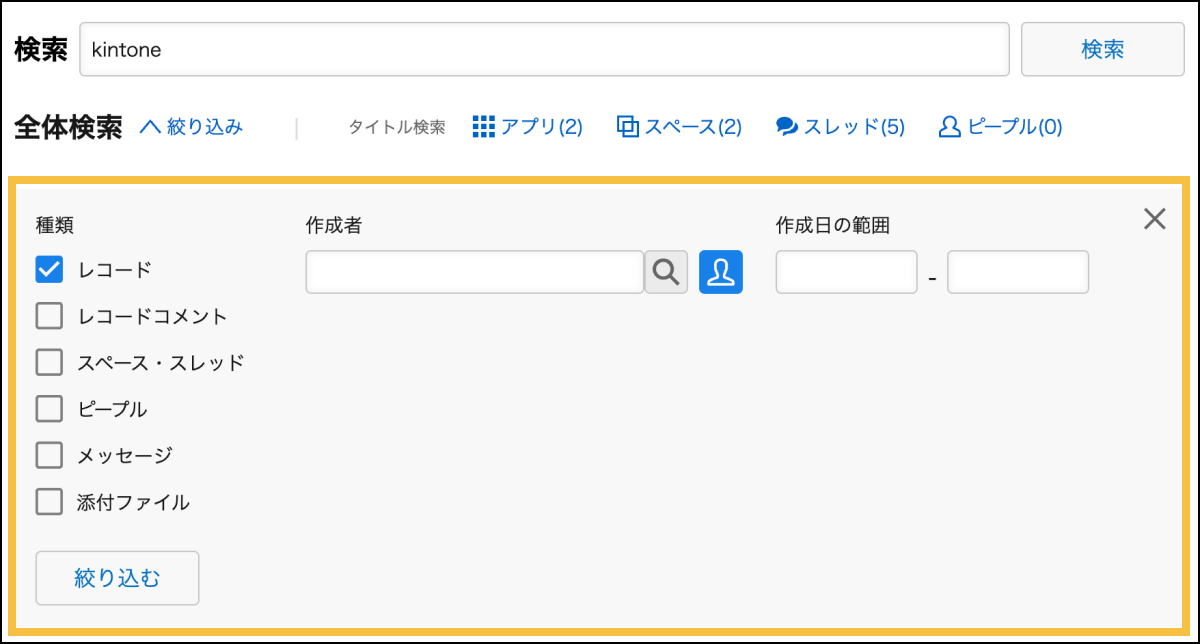
Task: Click the スレッド speech bubble icon
Action: (x=787, y=127)
